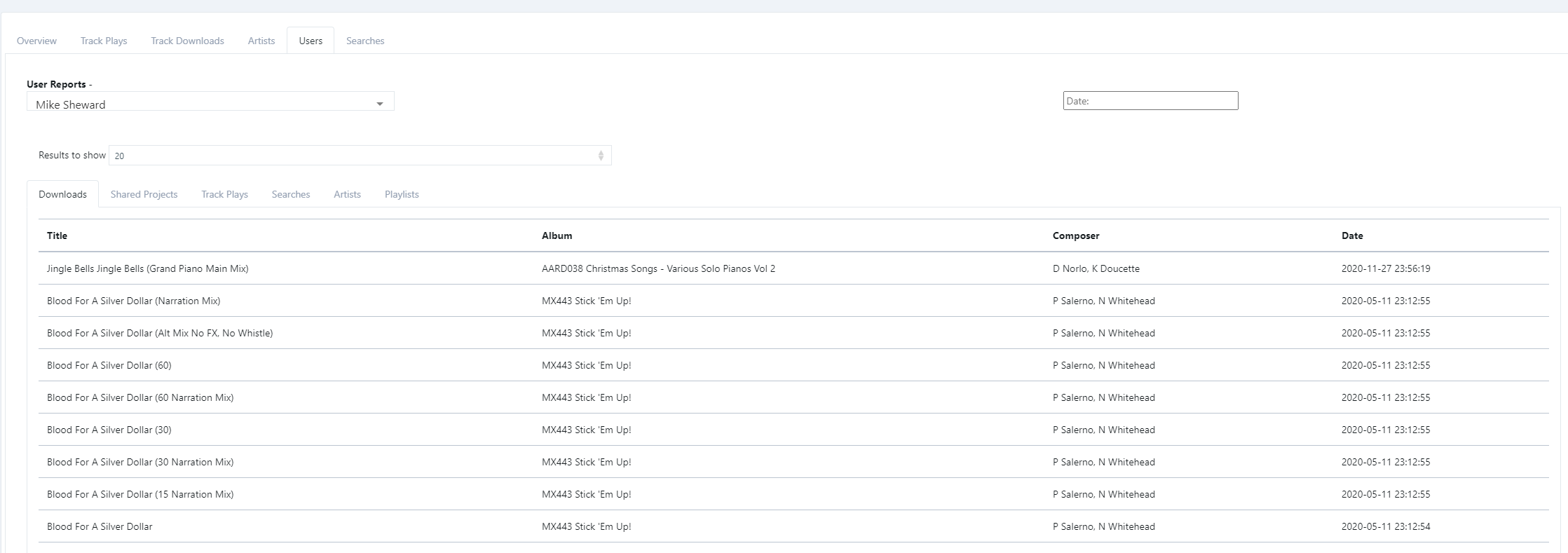Click the Title column header
The image size is (1568, 553).
[57, 235]
